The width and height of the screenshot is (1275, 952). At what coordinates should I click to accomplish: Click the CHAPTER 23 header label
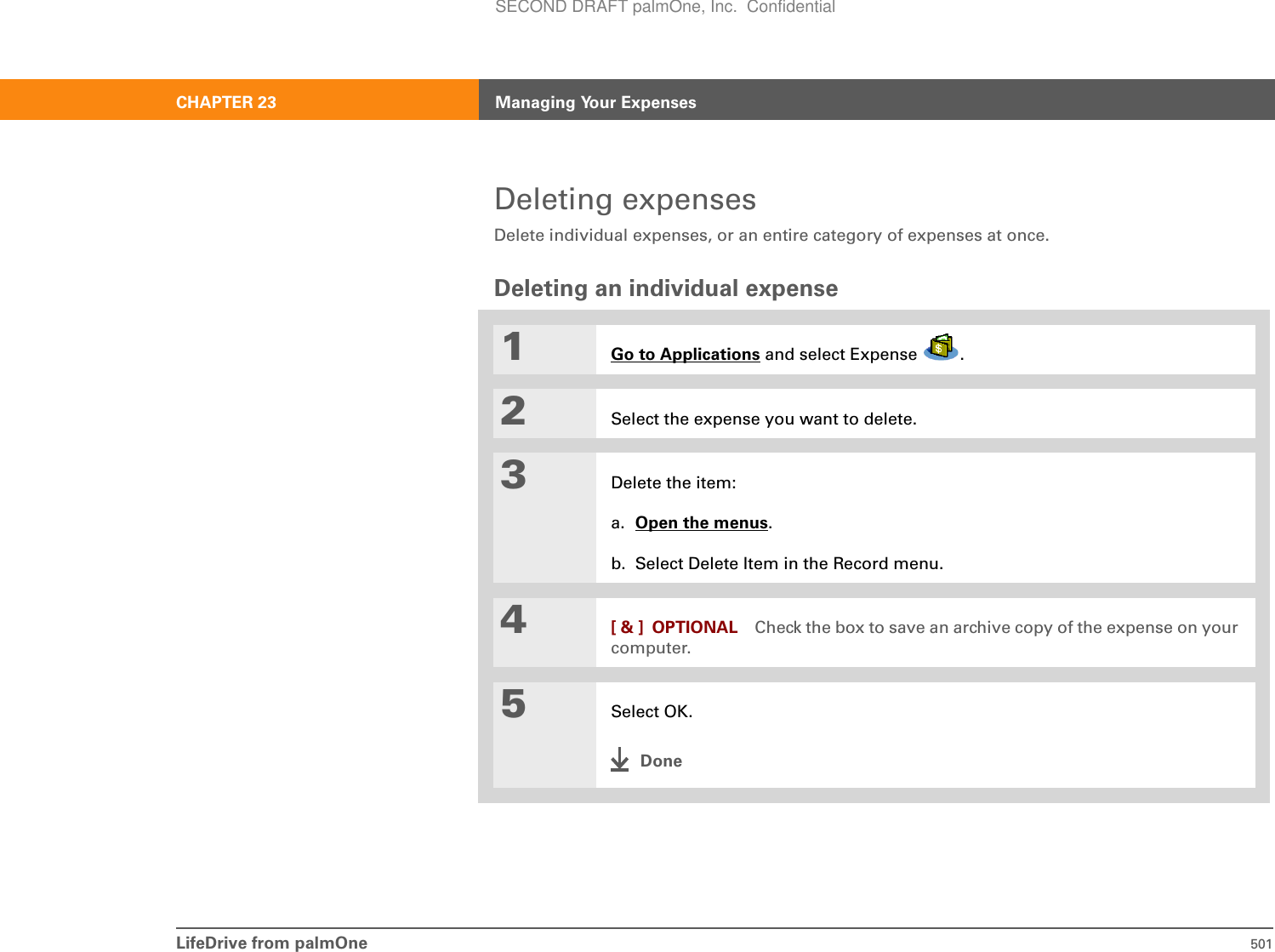[x=226, y=102]
